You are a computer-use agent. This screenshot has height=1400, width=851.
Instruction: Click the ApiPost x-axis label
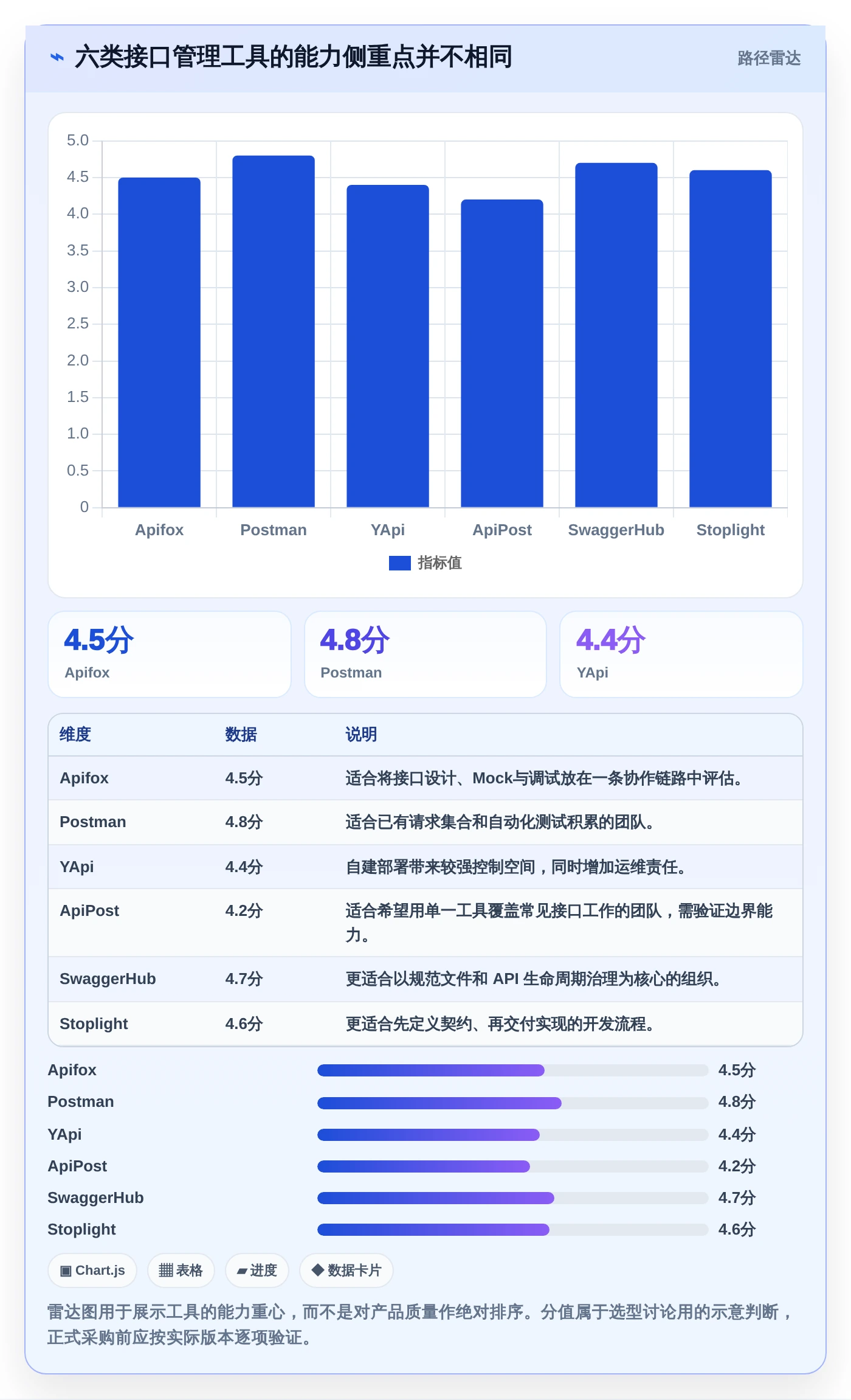click(502, 530)
